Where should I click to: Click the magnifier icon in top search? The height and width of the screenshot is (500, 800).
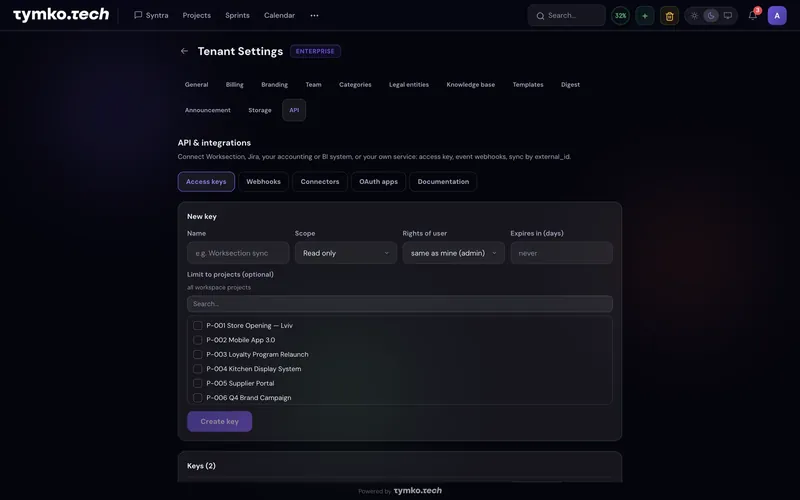coord(540,16)
